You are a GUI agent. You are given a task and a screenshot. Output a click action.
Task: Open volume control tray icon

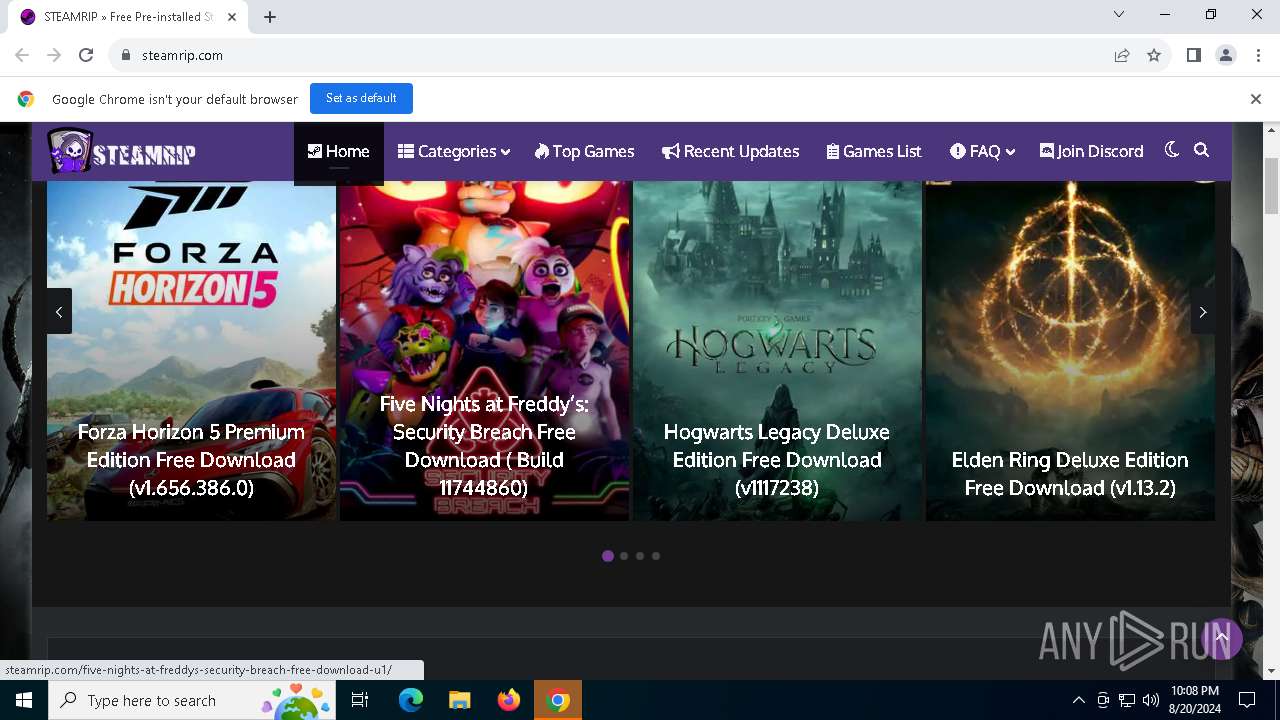[x=1151, y=700]
